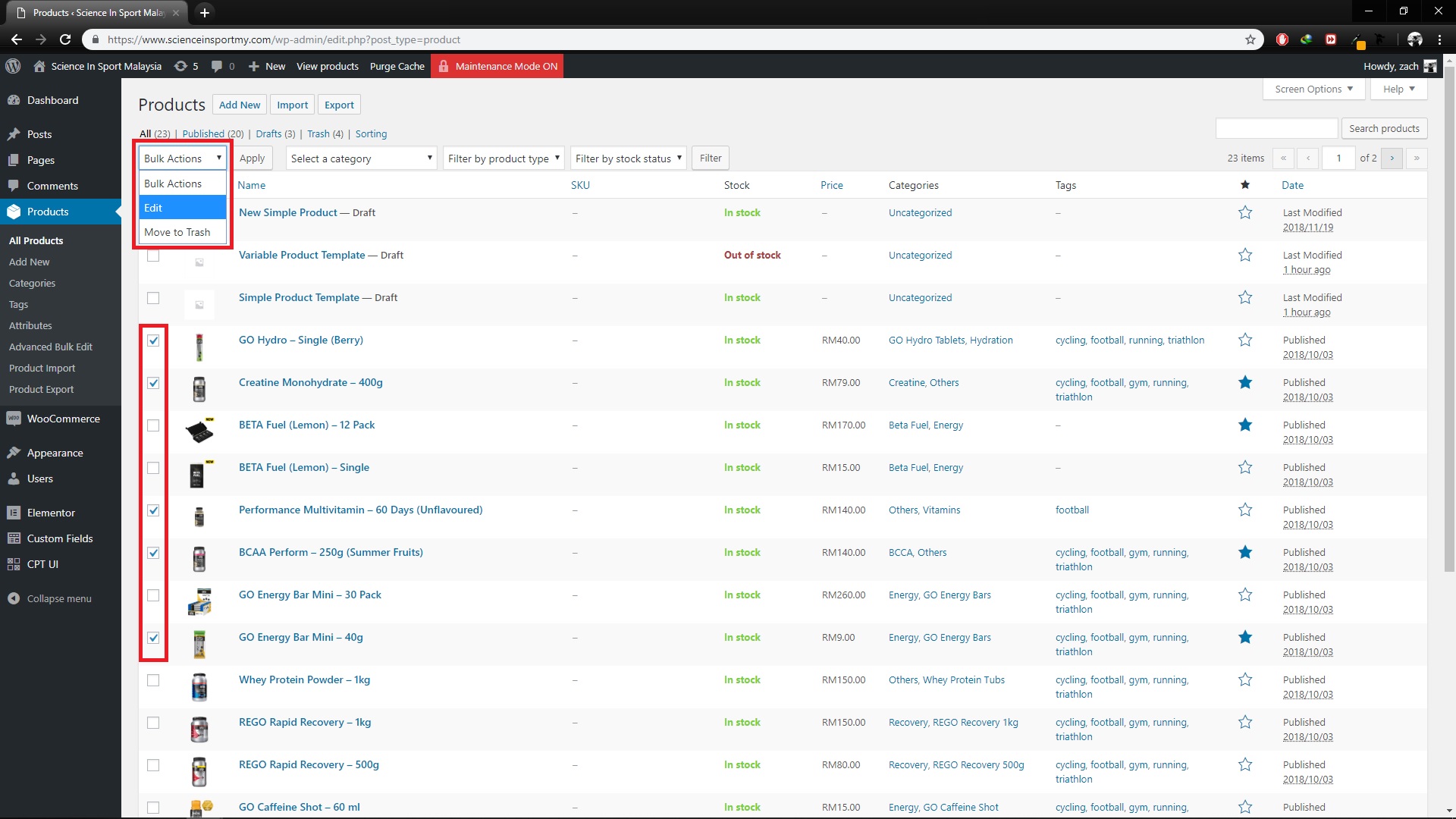Open Maintenance Mode ON admin bar item
Image resolution: width=1456 pixels, height=819 pixels.
click(497, 66)
